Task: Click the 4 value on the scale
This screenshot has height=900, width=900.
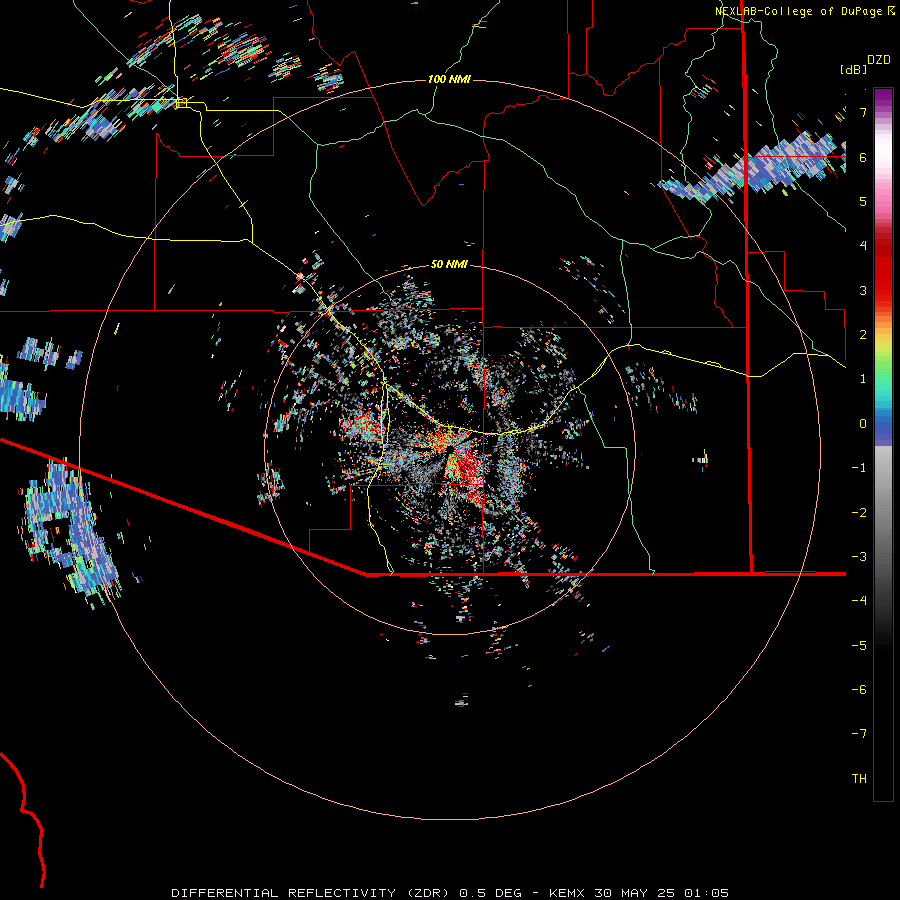Action: 863,246
